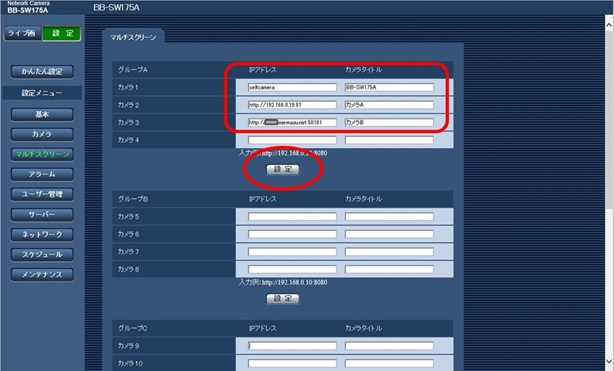The height and width of the screenshot is (371, 614).
Task: Open かんたん設定 easy setup
Action: (42, 71)
